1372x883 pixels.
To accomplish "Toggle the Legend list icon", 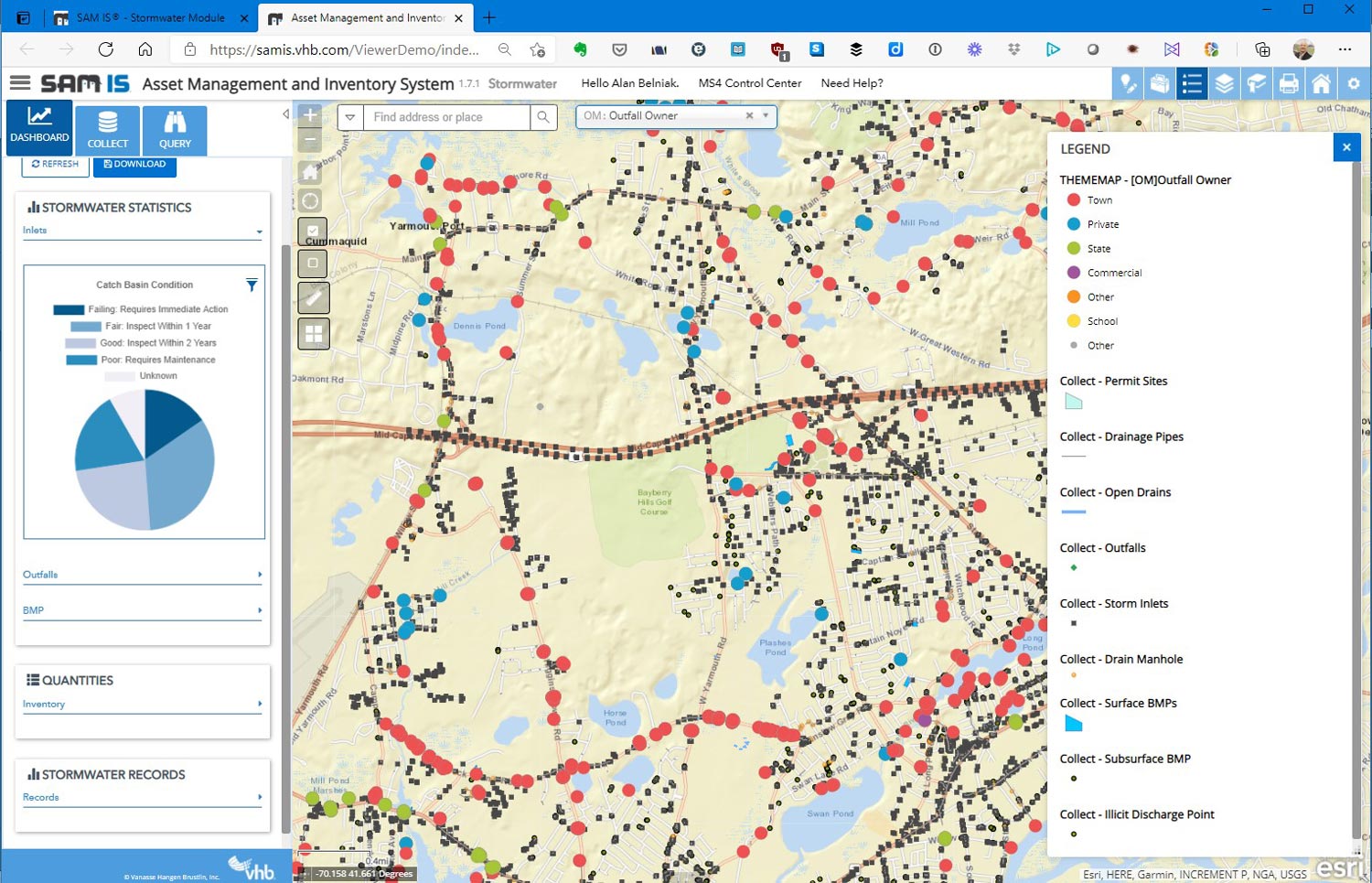I will pos(1191,84).
